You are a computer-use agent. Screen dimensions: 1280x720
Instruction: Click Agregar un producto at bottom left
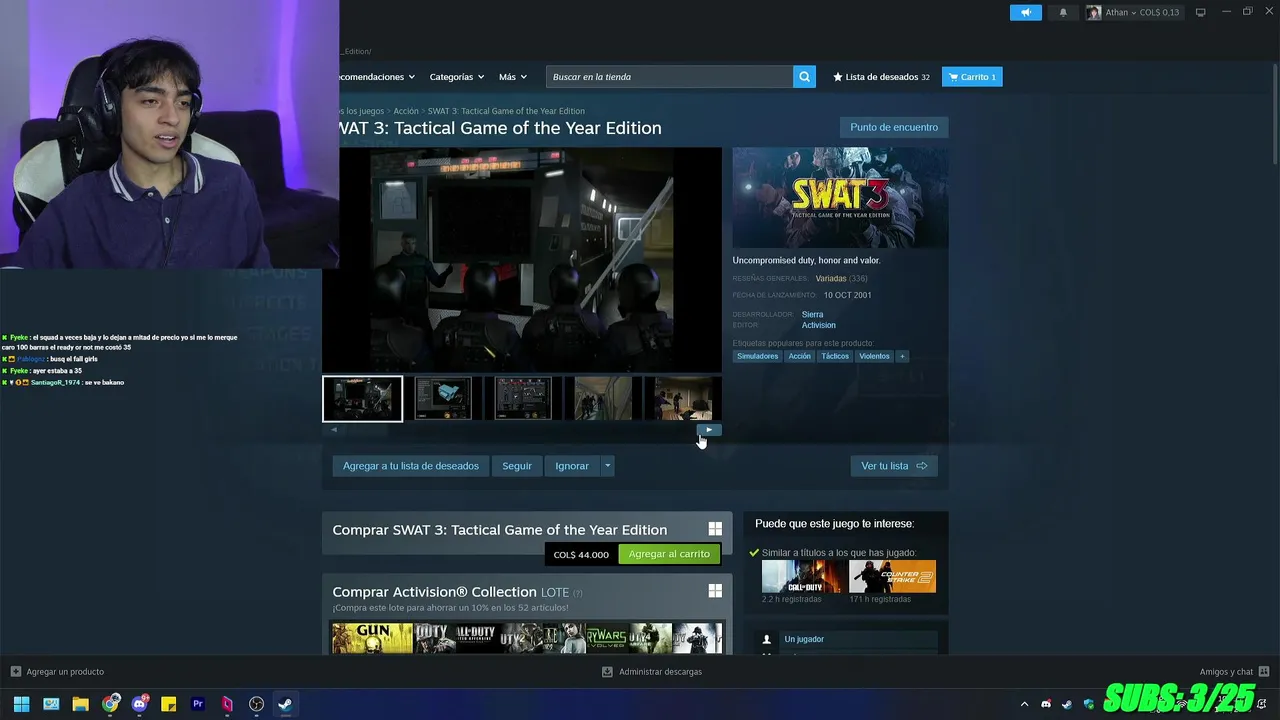[57, 672]
